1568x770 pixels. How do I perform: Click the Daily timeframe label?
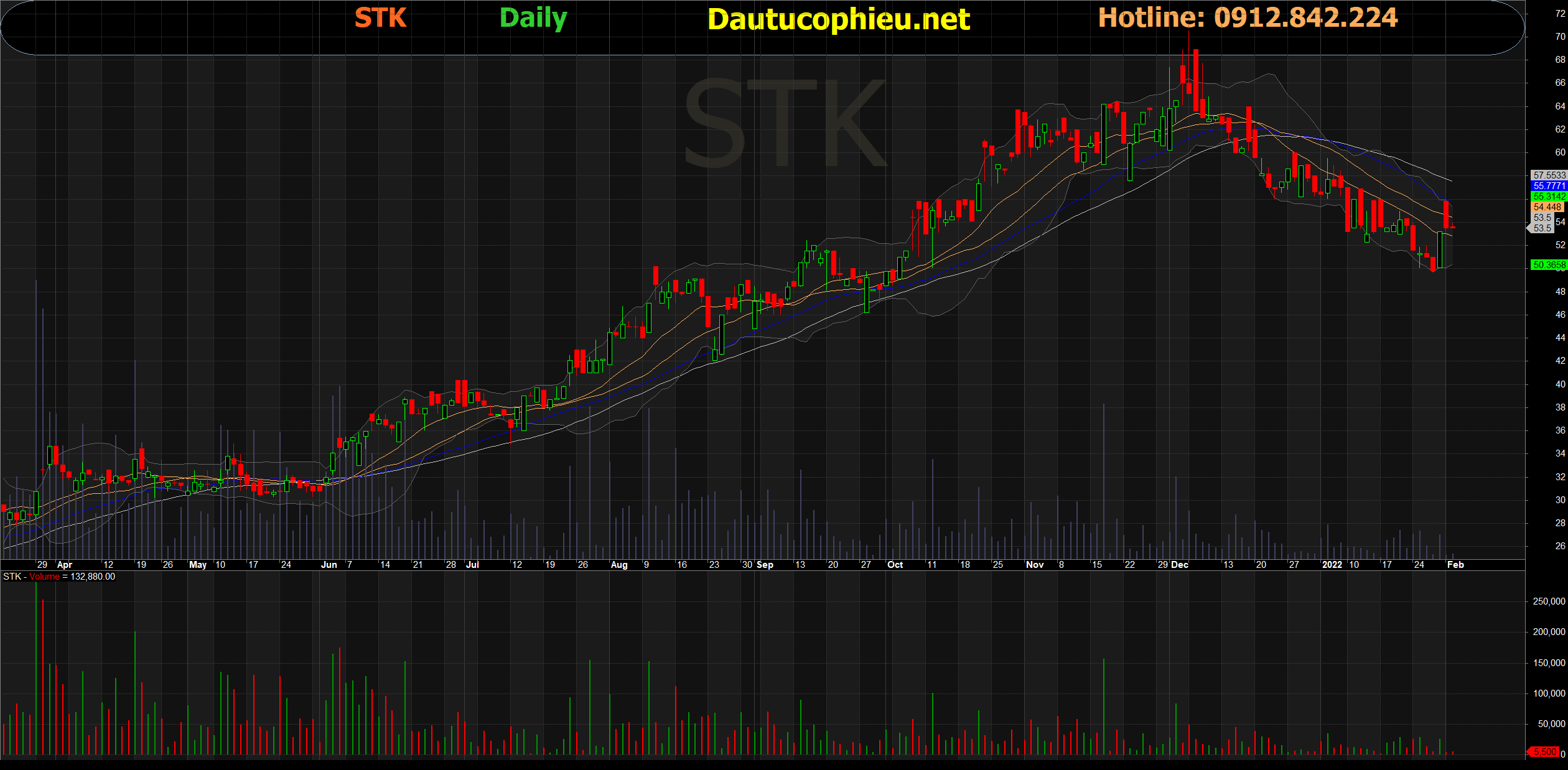[533, 18]
